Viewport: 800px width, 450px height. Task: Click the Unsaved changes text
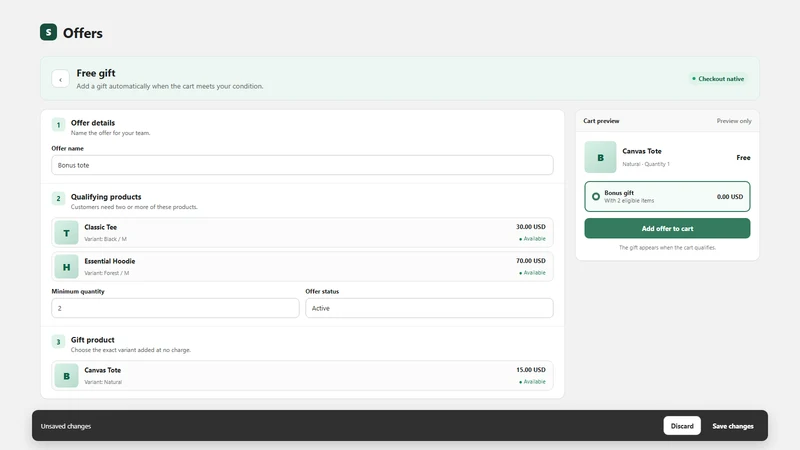[66, 426]
